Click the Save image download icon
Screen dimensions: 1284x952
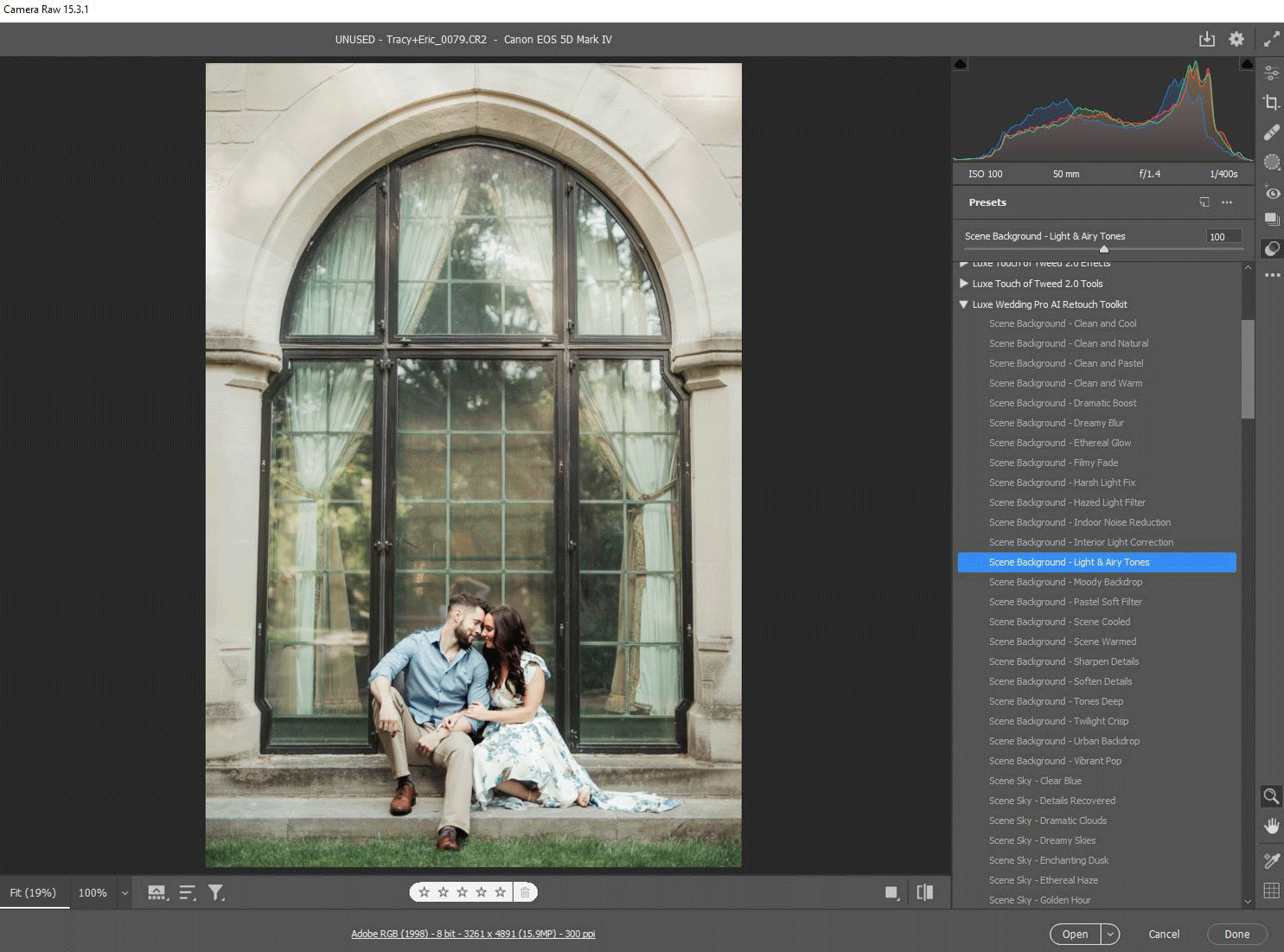click(1206, 40)
